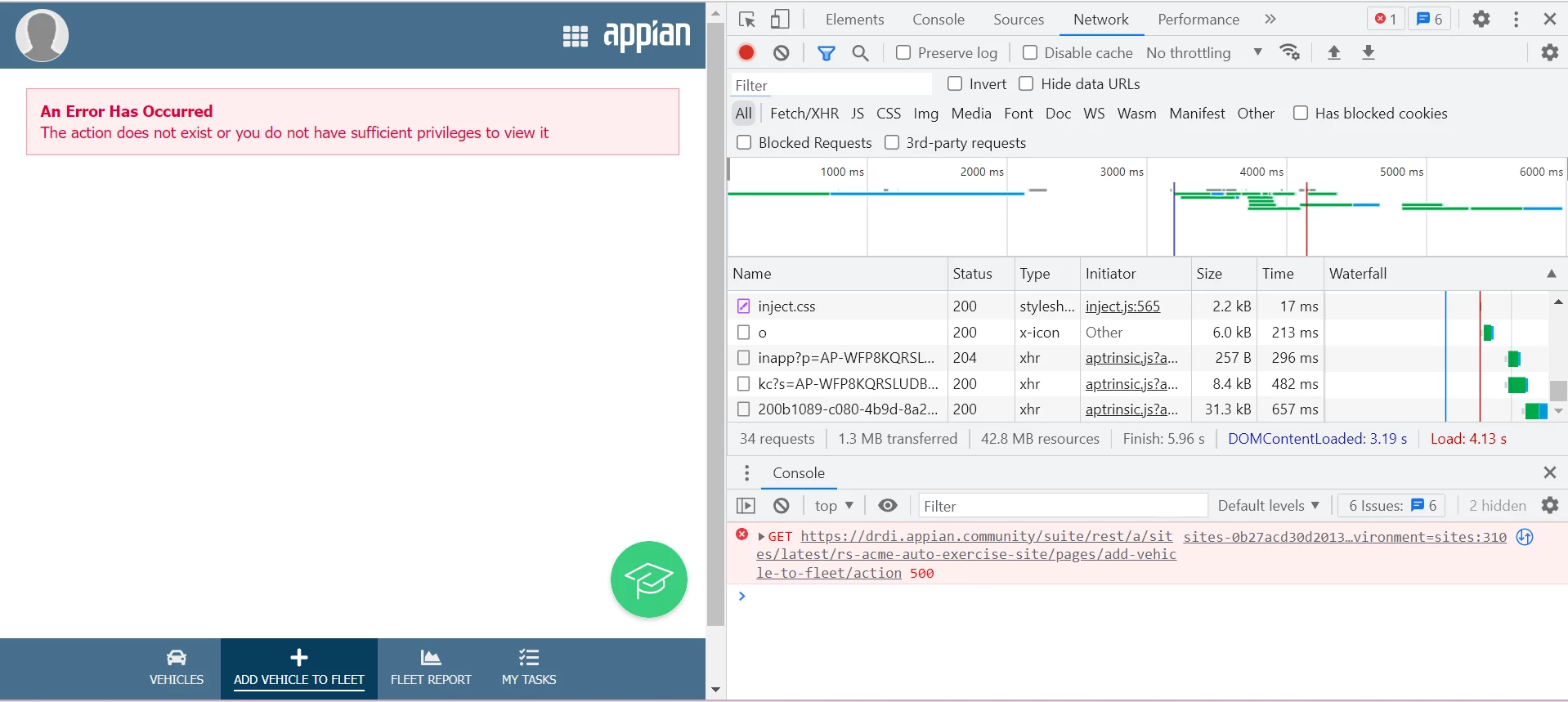Open the My Tasks page
The height and width of the screenshot is (702, 1568).
click(529, 668)
